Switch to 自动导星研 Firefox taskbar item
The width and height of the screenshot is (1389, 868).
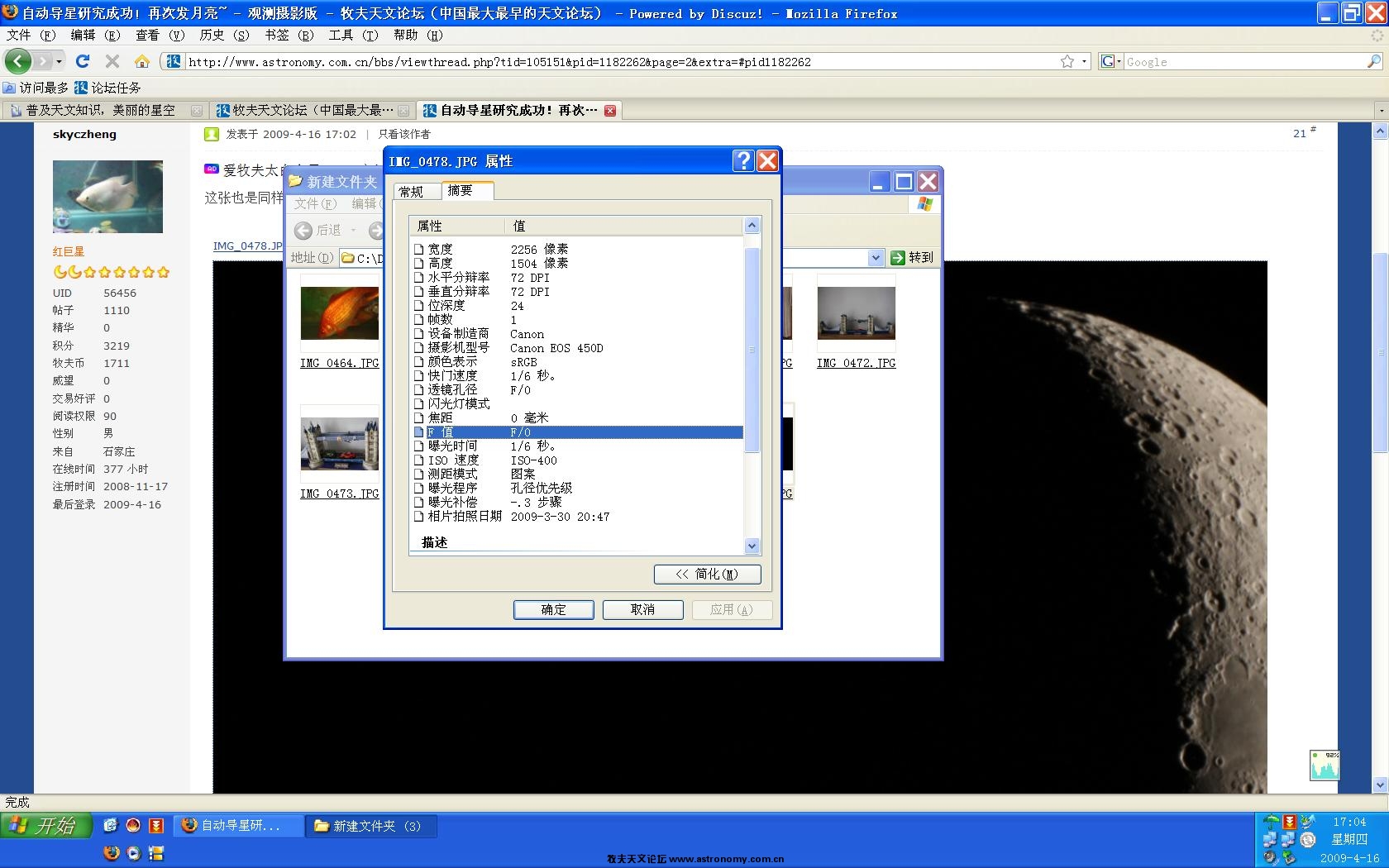tap(239, 825)
